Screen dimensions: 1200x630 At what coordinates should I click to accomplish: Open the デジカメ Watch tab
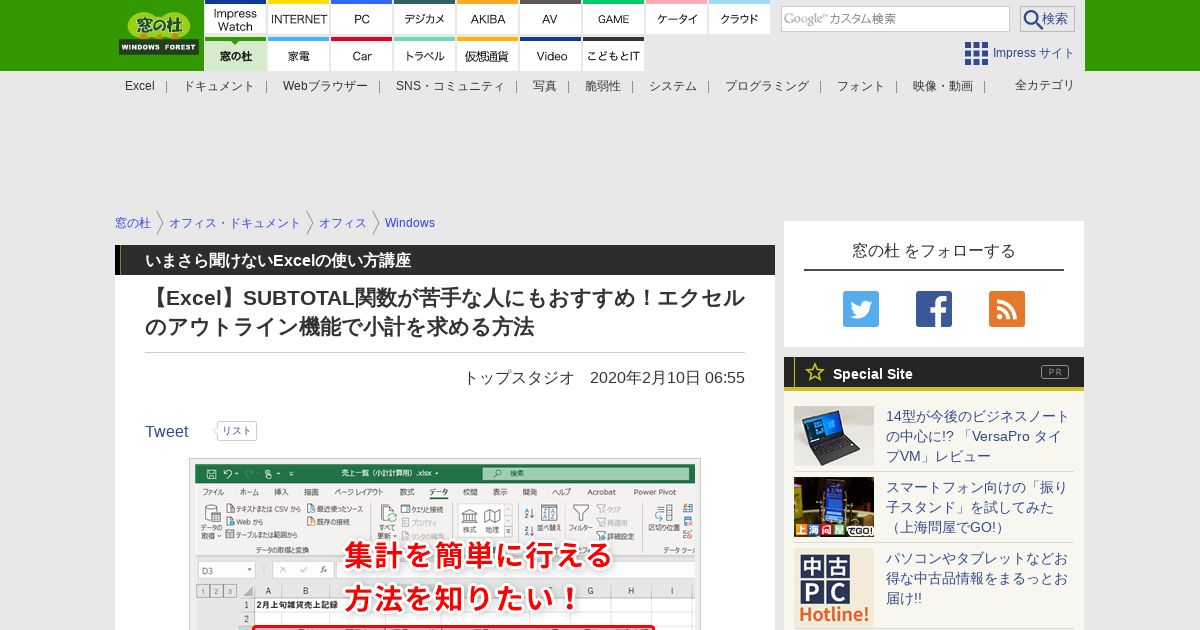coord(425,18)
